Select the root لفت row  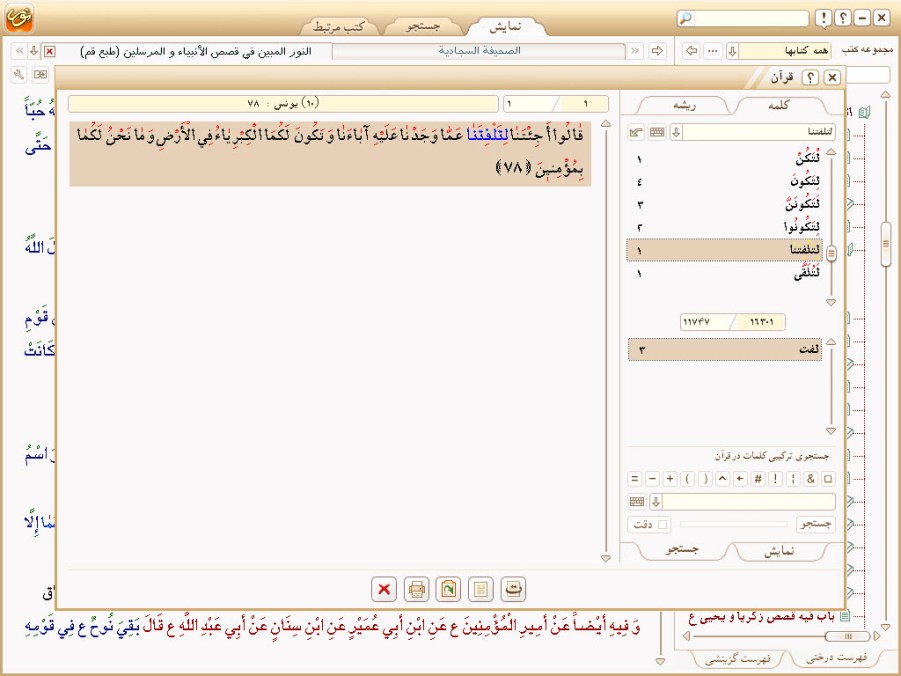click(725, 349)
